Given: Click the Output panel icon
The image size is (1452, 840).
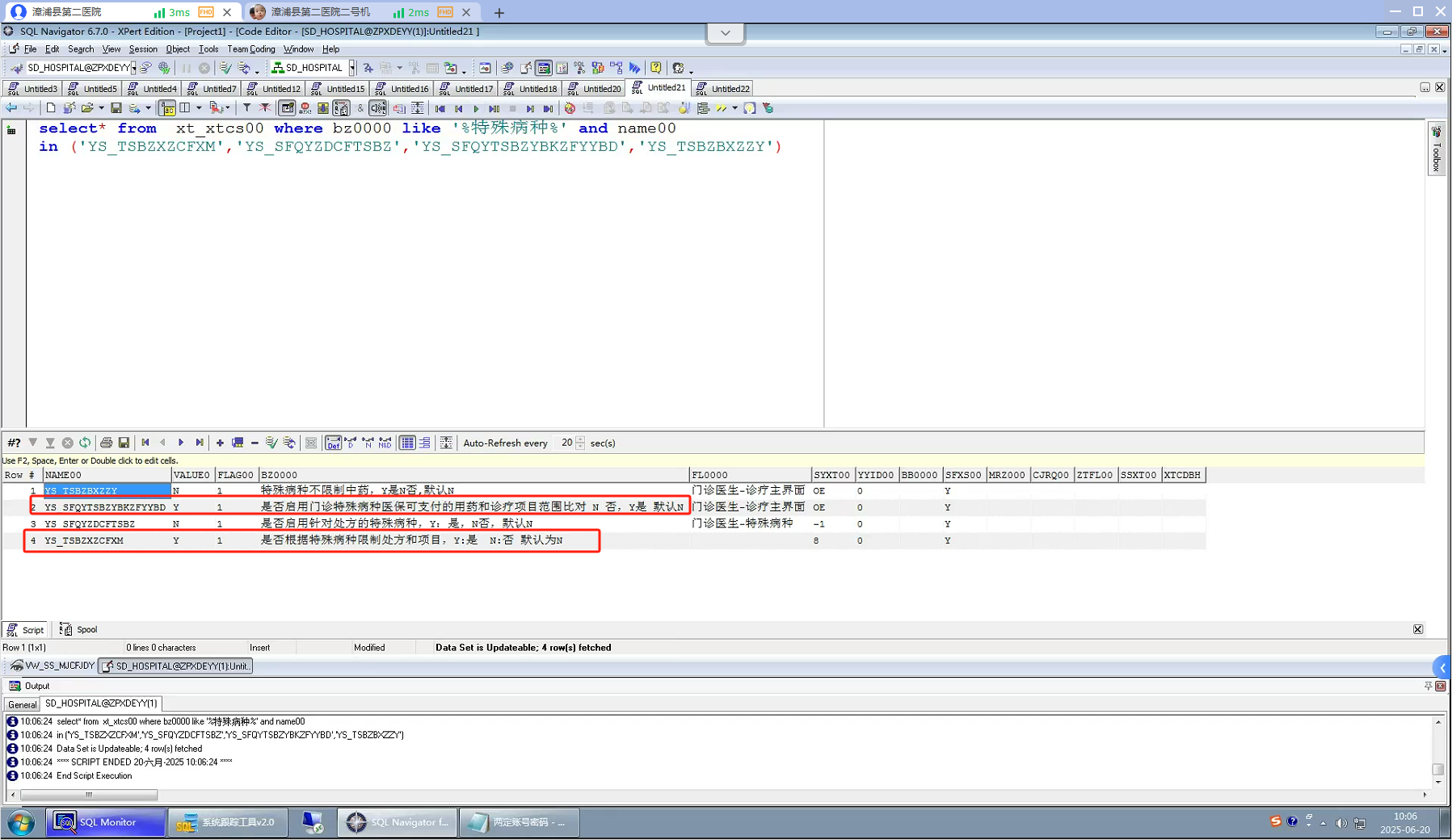Looking at the screenshot, I should pyautogui.click(x=15, y=686).
